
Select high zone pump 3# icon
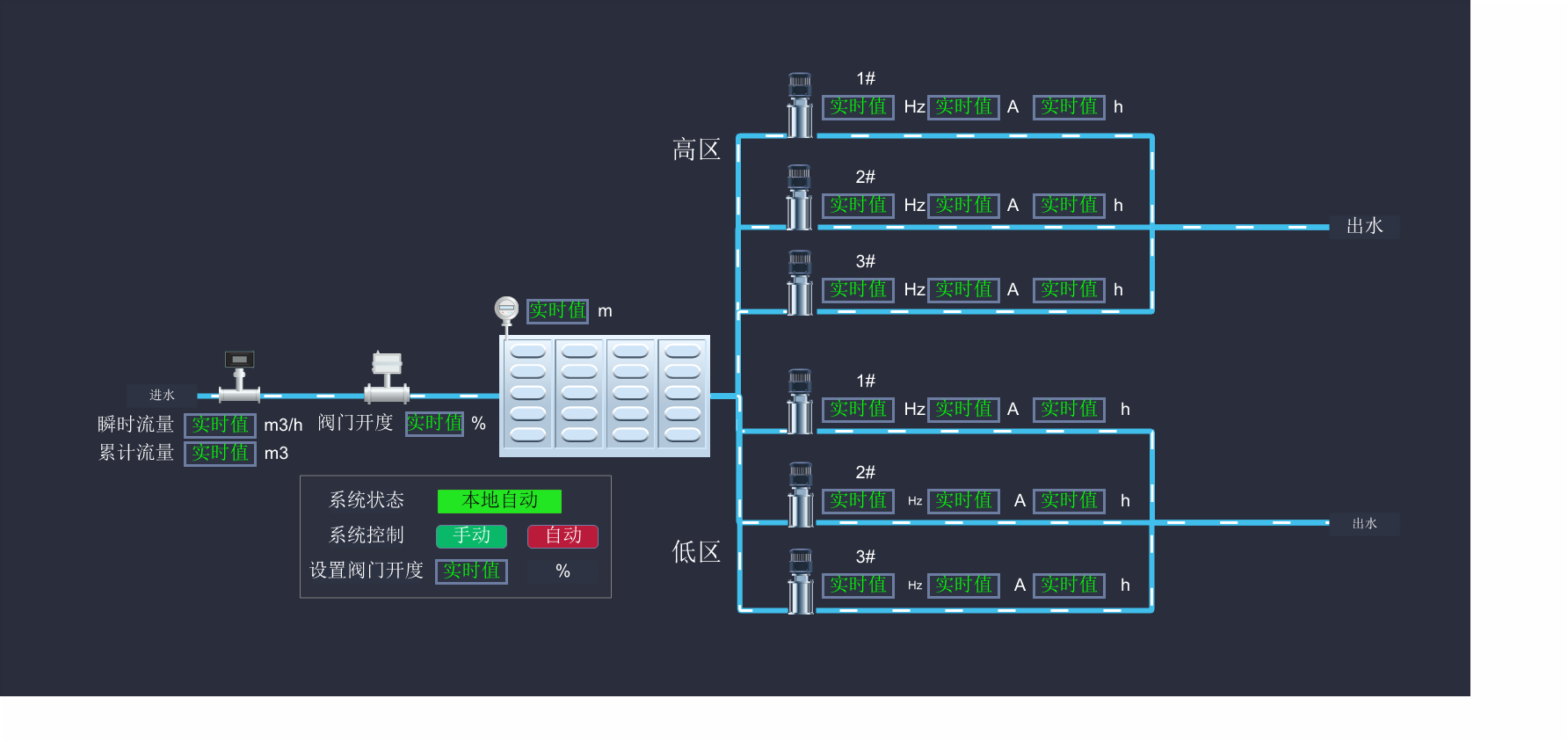point(800,283)
